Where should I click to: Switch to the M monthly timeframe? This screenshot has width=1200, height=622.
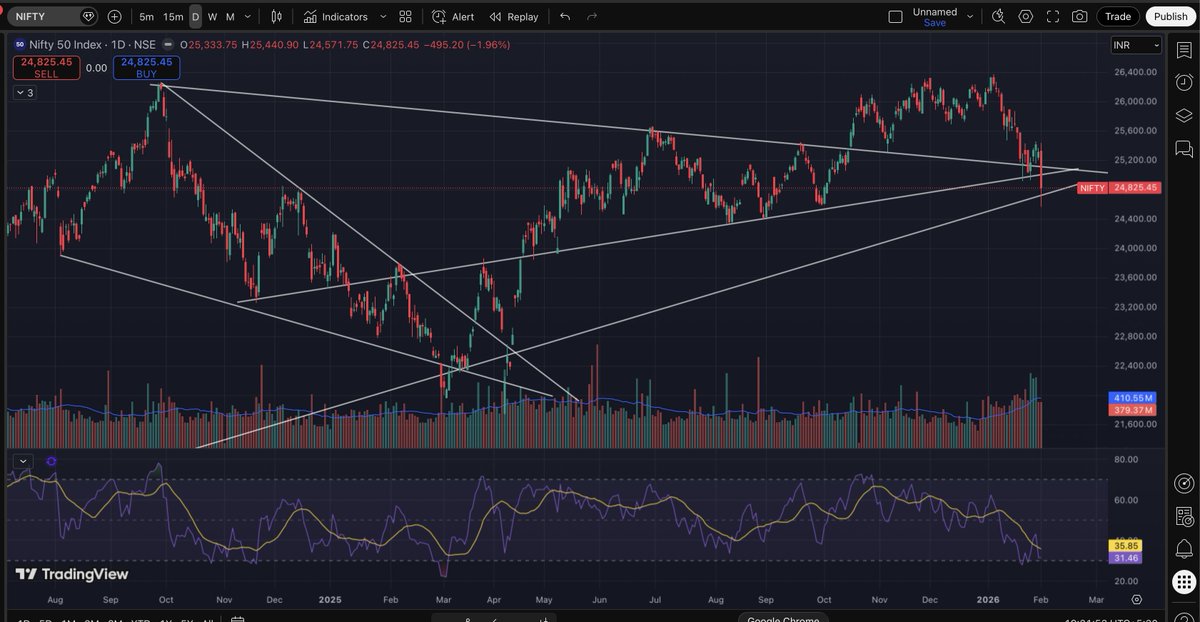tap(230, 16)
